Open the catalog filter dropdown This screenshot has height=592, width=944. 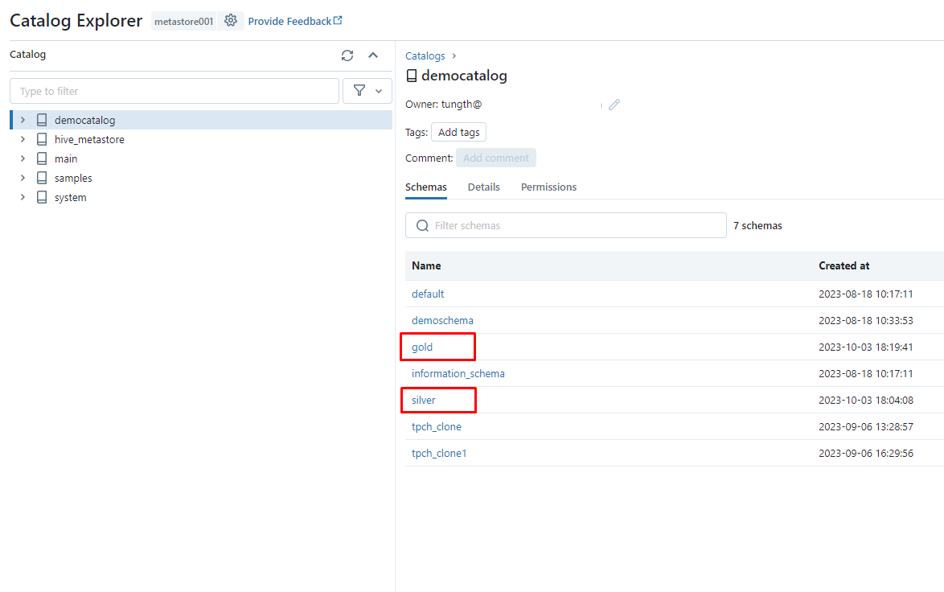pos(367,91)
